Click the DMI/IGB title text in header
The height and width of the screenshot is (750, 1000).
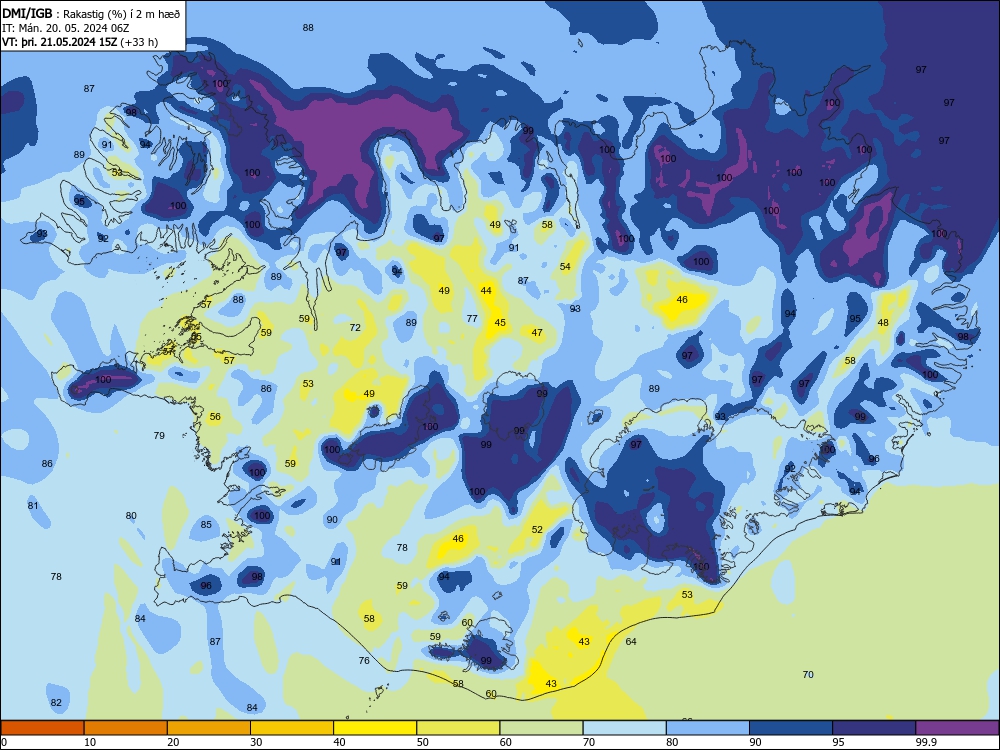(27, 13)
